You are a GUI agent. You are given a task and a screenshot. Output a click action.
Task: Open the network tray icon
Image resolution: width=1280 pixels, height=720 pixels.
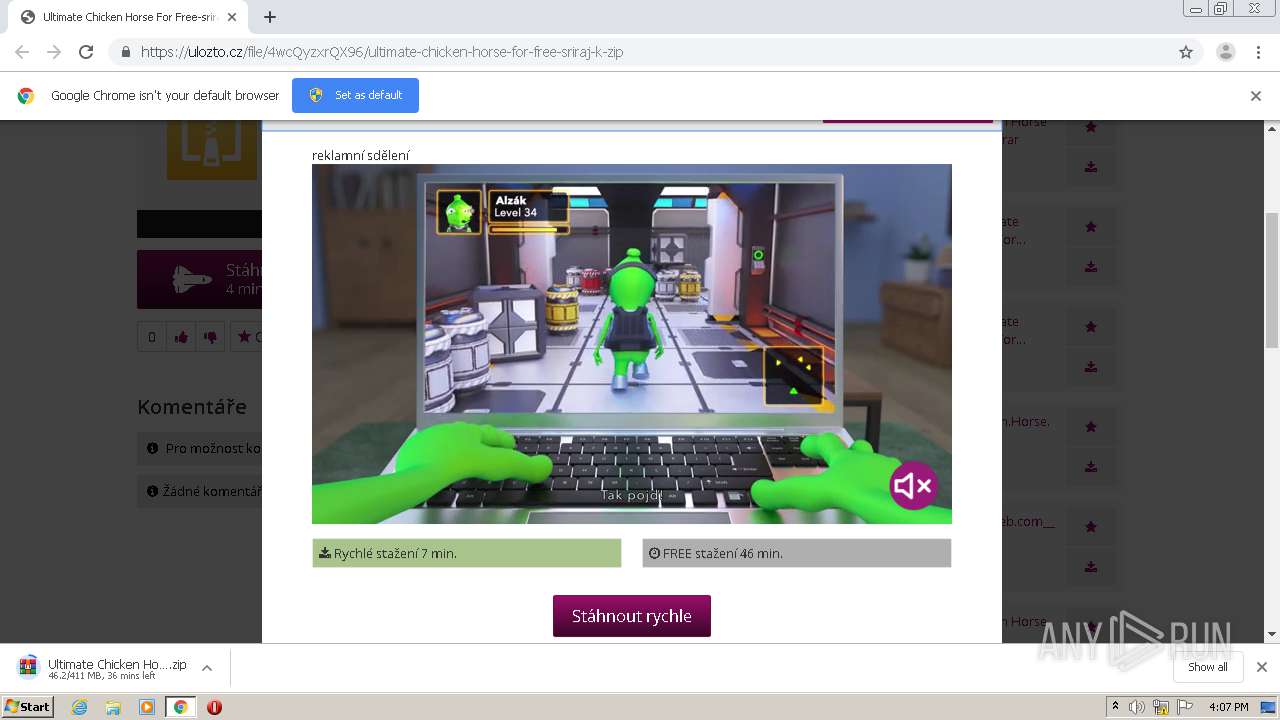(x=1161, y=707)
